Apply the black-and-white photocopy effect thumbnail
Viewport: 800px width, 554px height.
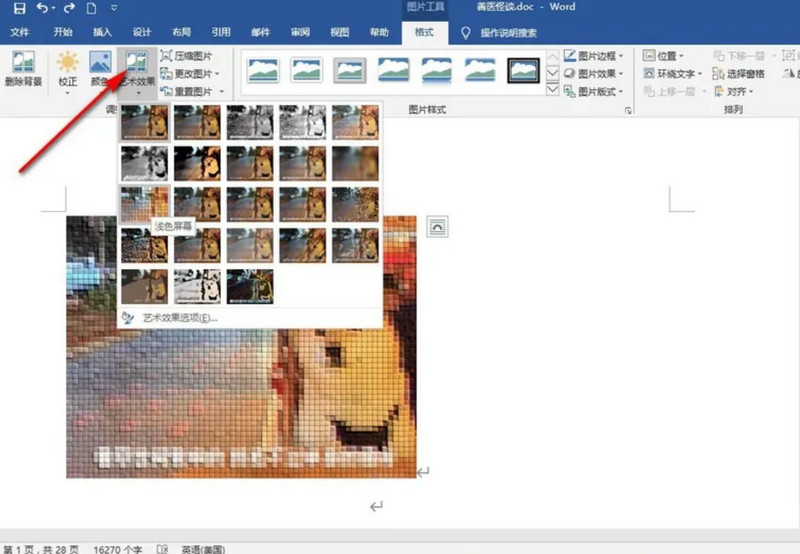(x=197, y=287)
